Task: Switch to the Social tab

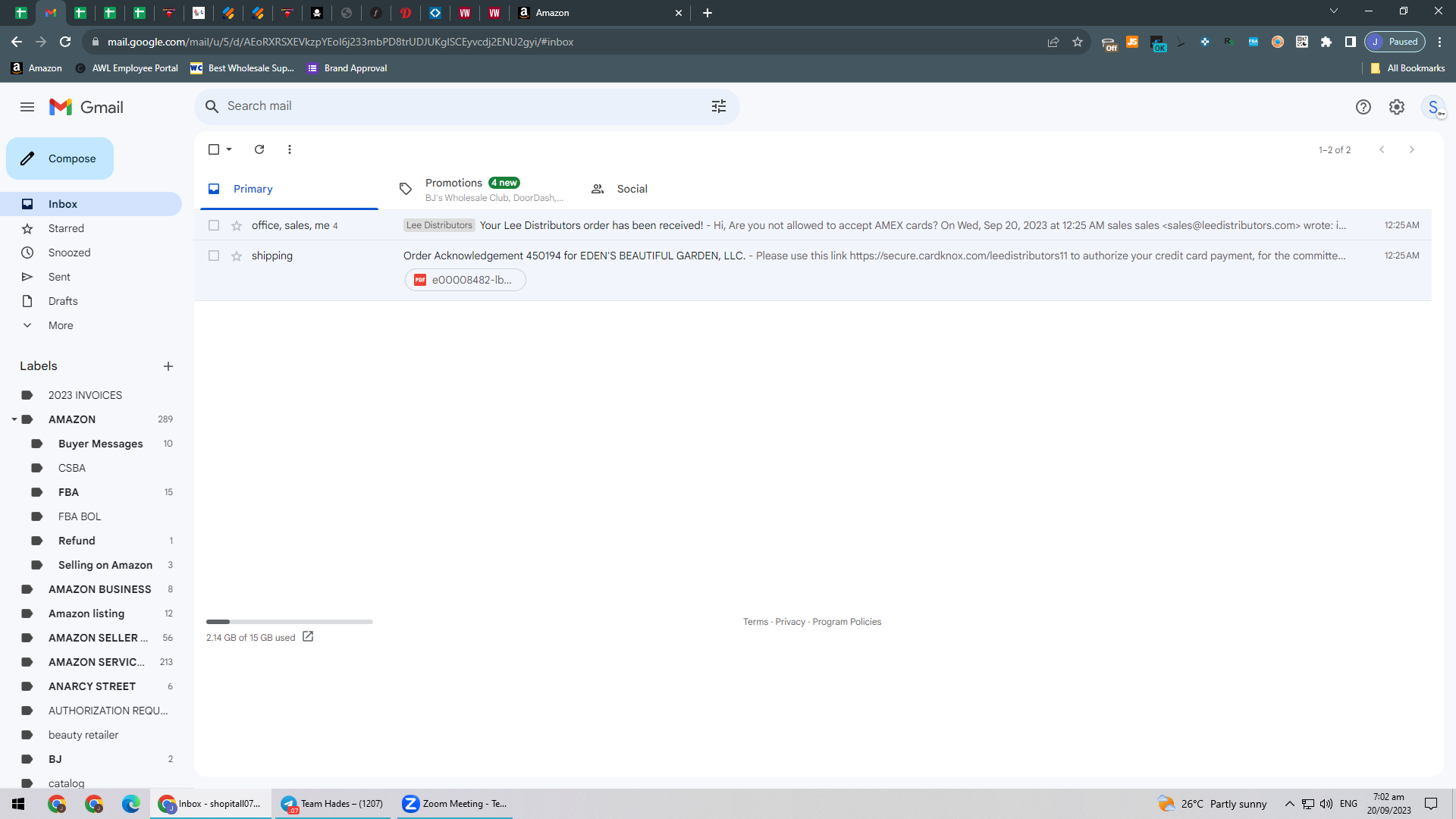Action: point(673,189)
